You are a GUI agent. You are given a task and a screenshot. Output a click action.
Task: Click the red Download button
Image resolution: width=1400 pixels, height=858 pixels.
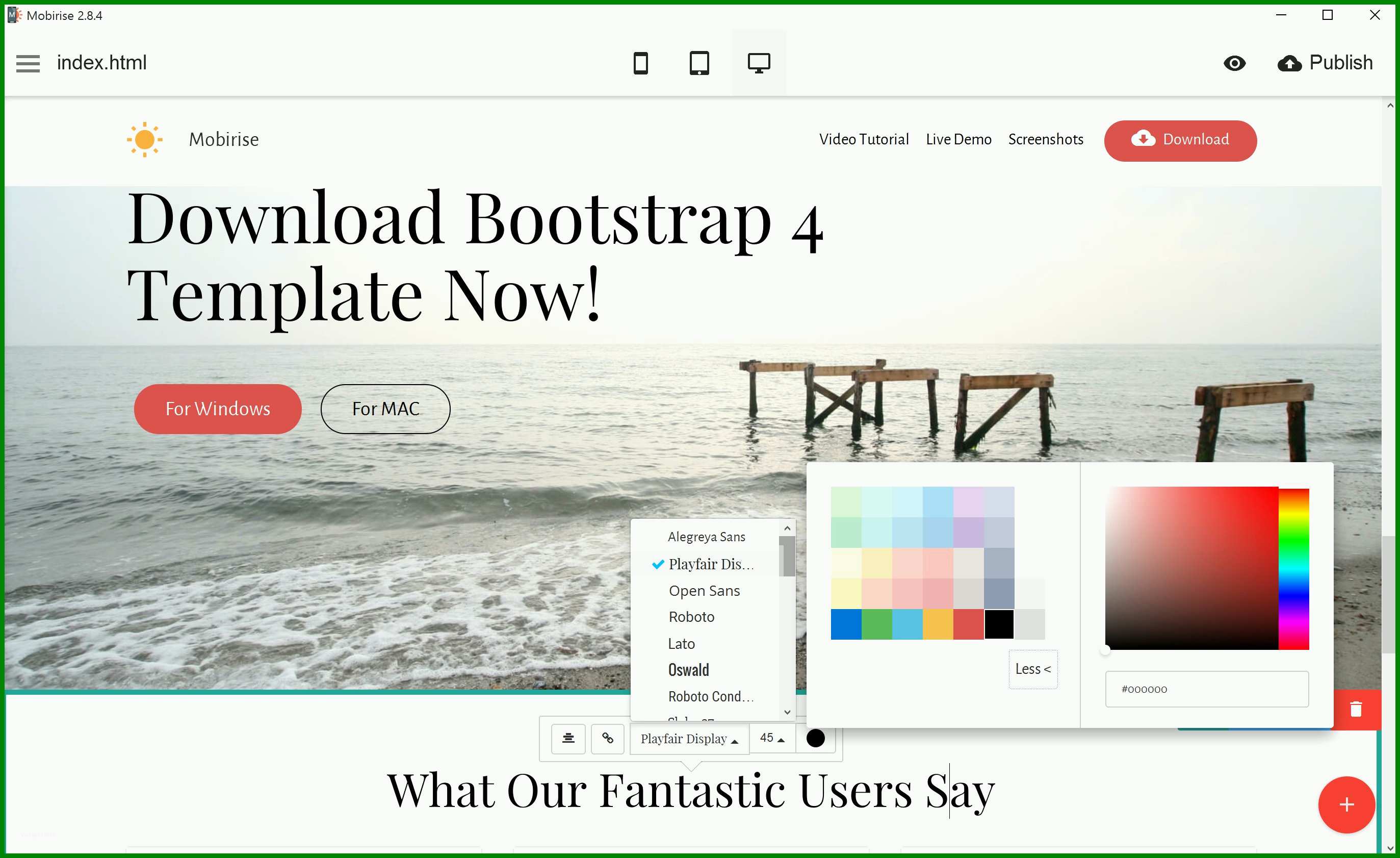(x=1180, y=140)
